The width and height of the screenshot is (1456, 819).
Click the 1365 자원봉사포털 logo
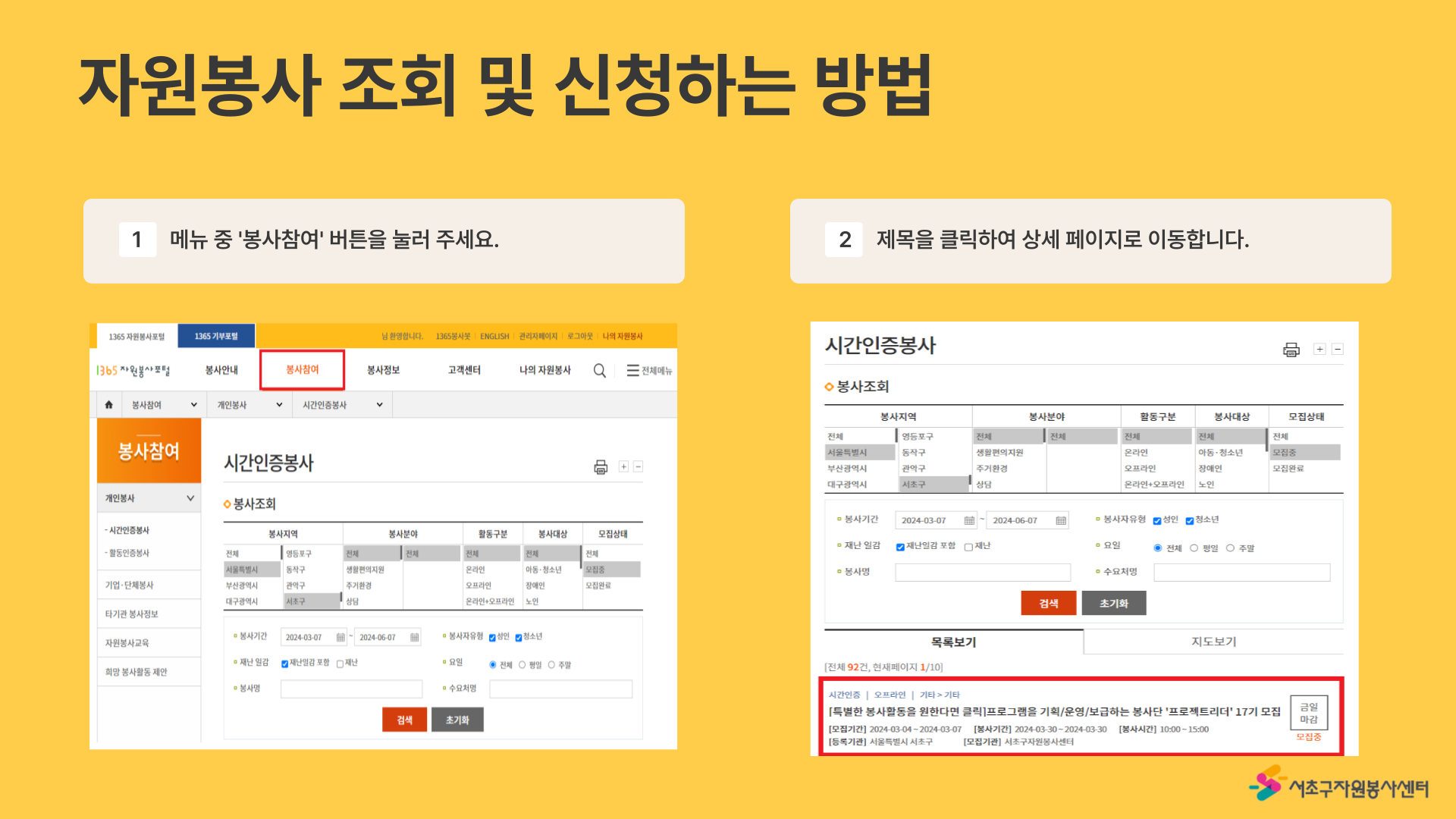[133, 371]
